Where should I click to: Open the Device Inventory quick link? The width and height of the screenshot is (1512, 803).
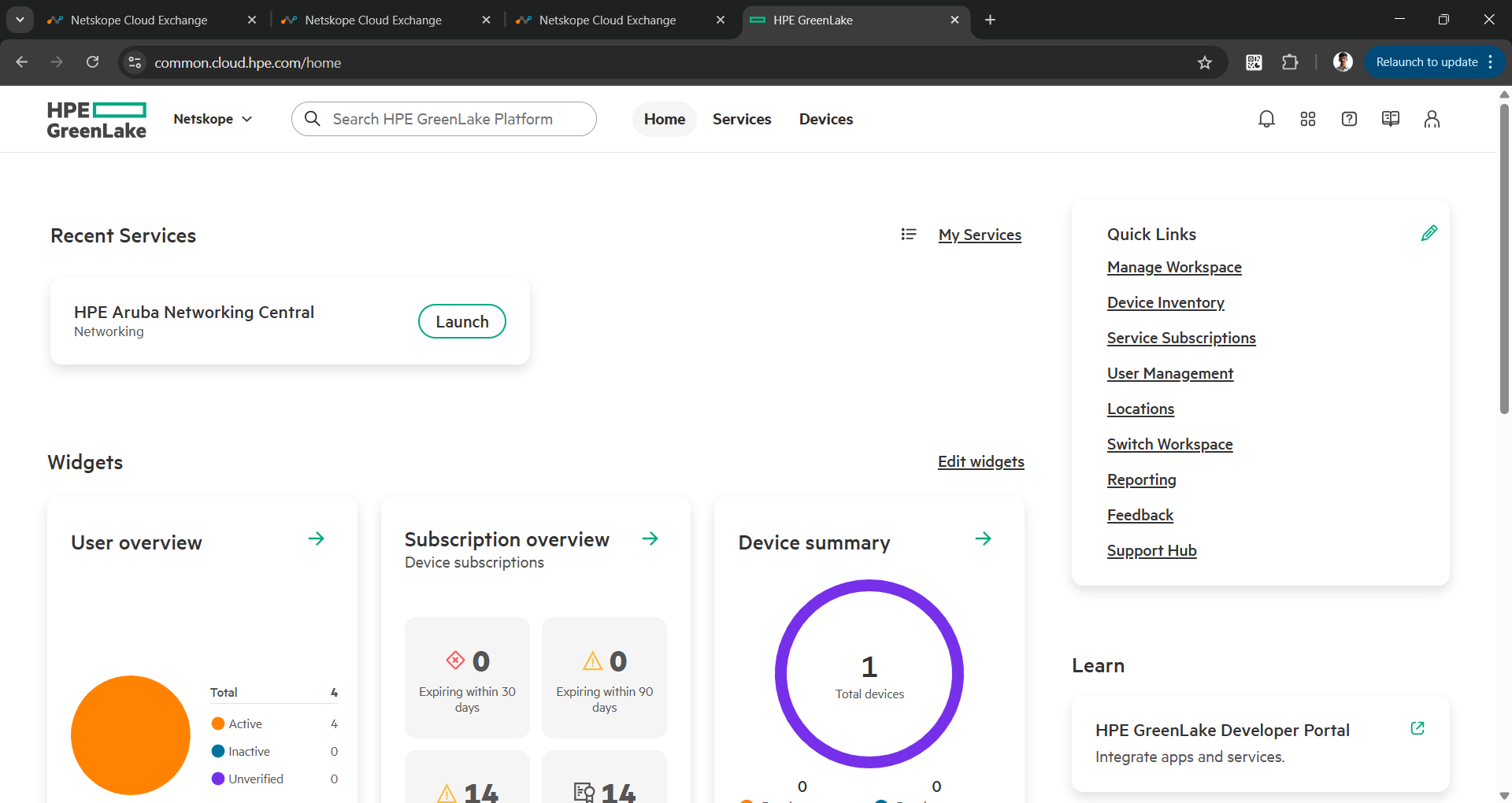coord(1165,302)
